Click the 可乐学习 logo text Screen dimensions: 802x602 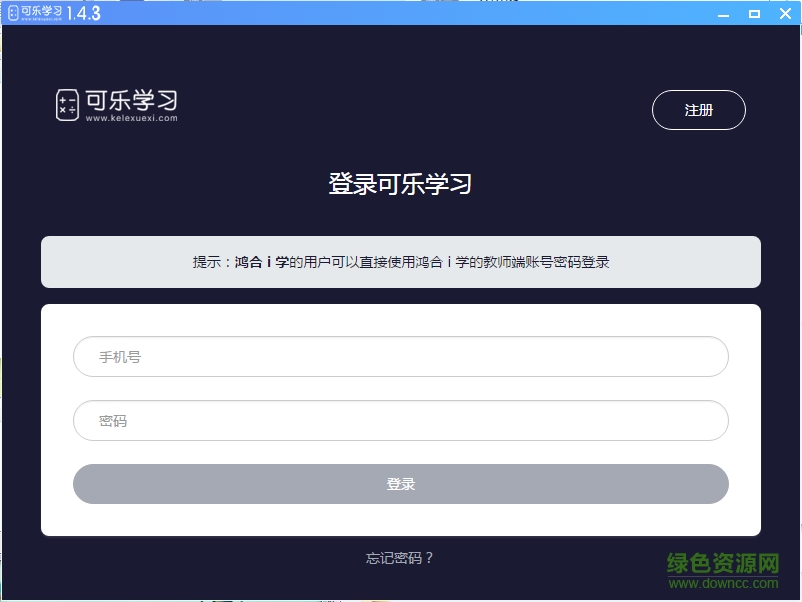pyautogui.click(x=131, y=100)
